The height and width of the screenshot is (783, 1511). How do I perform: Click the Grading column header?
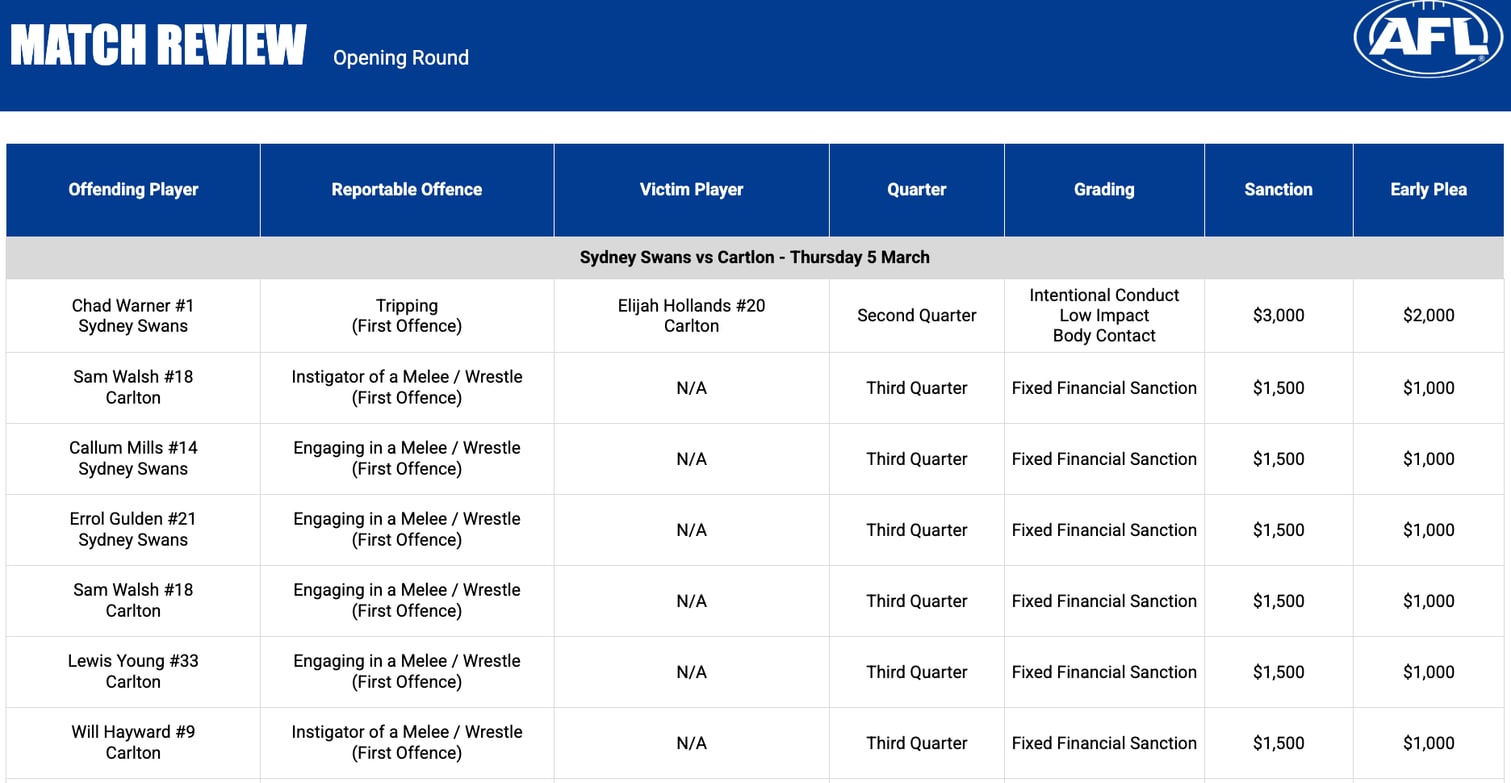pyautogui.click(x=1104, y=190)
